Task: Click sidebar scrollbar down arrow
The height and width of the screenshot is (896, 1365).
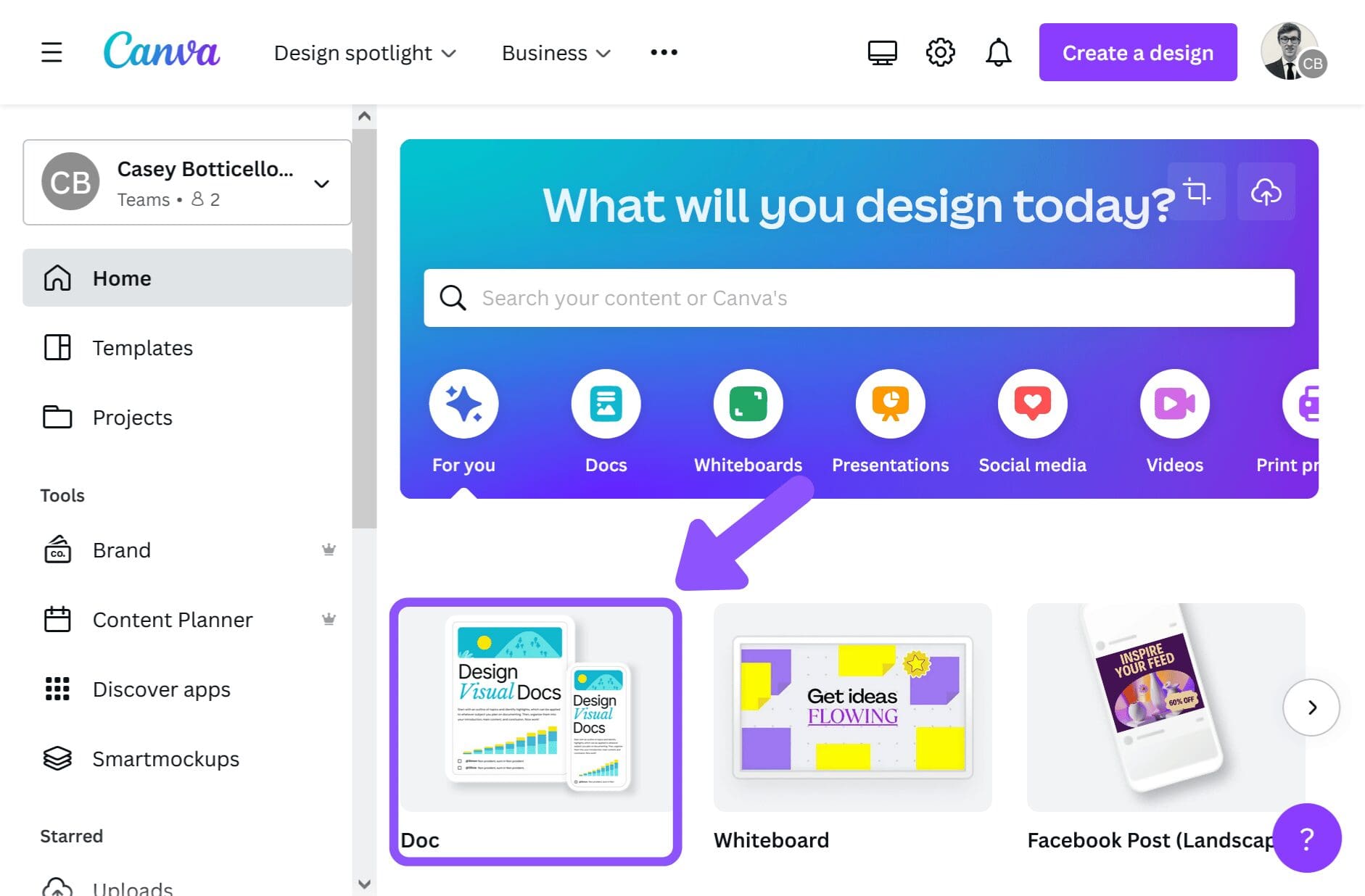Action: point(364,884)
